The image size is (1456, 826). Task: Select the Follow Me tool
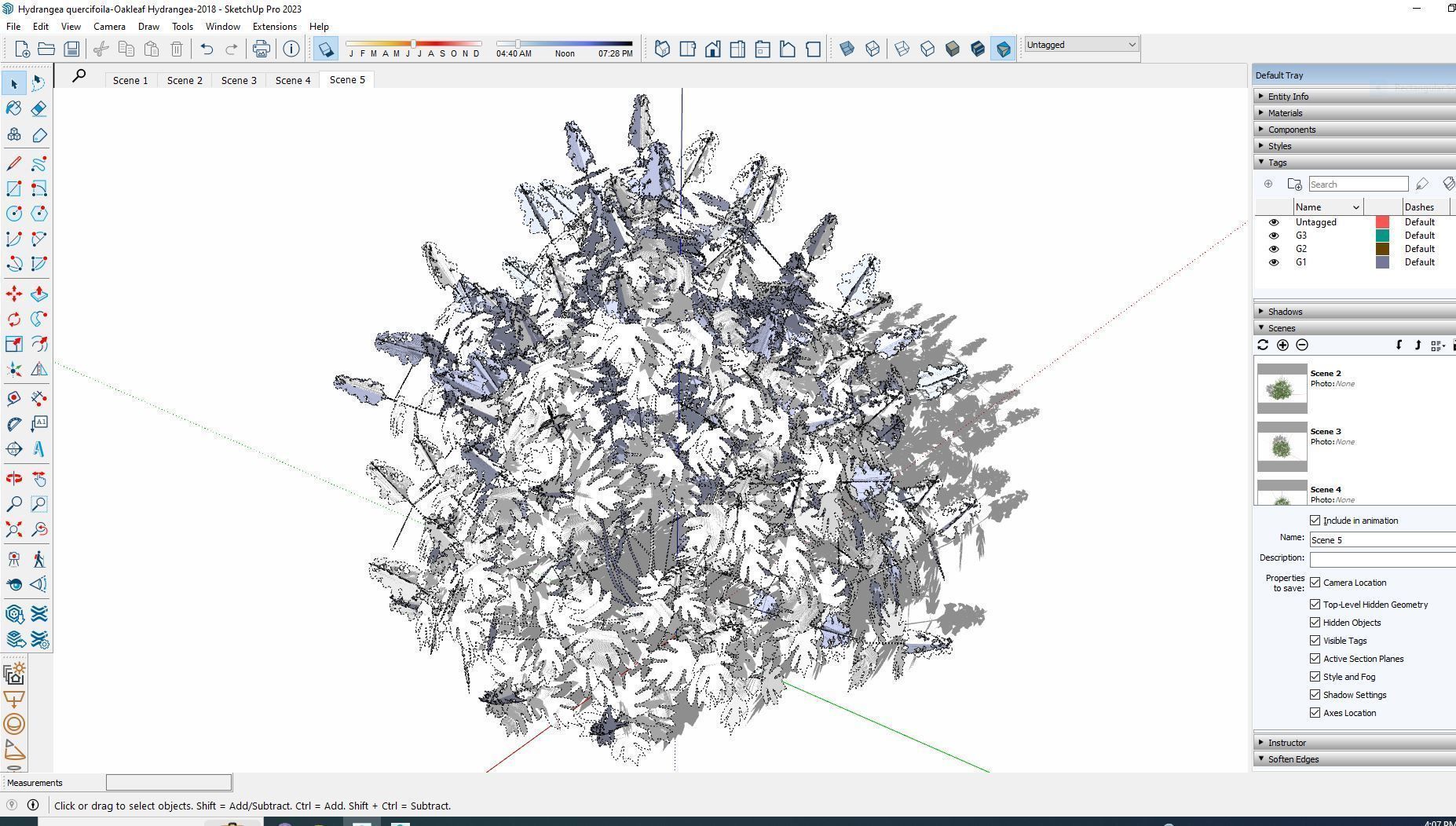click(39, 319)
